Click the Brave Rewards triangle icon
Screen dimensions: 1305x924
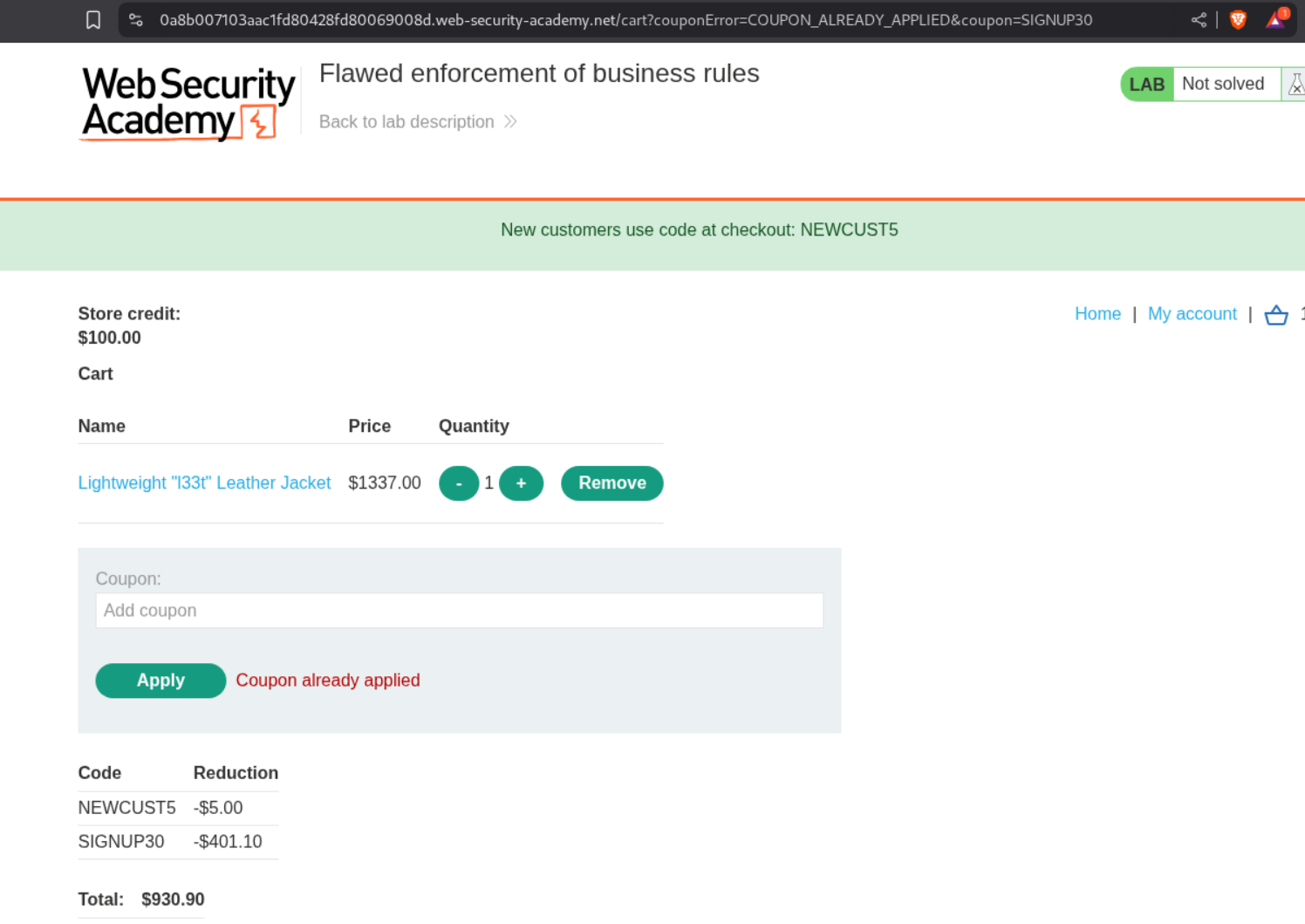coord(1275,19)
